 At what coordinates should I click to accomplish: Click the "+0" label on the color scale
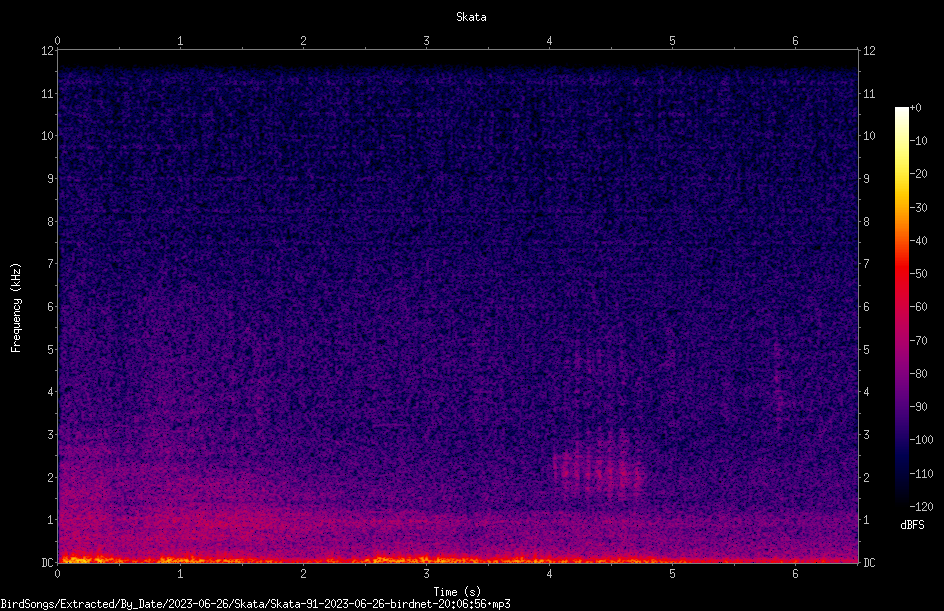(915, 108)
